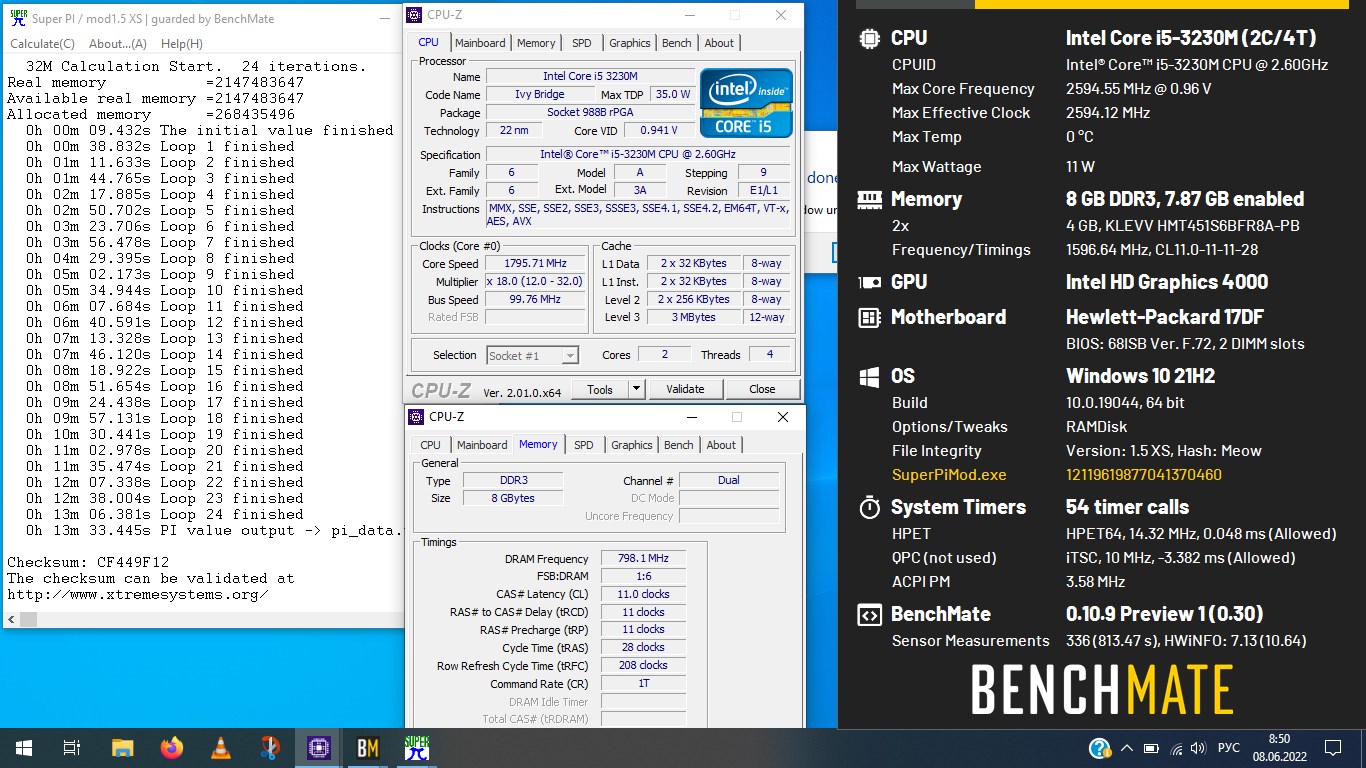
Task: Click the lower CPU-Z window title icon
Action: tap(418, 417)
